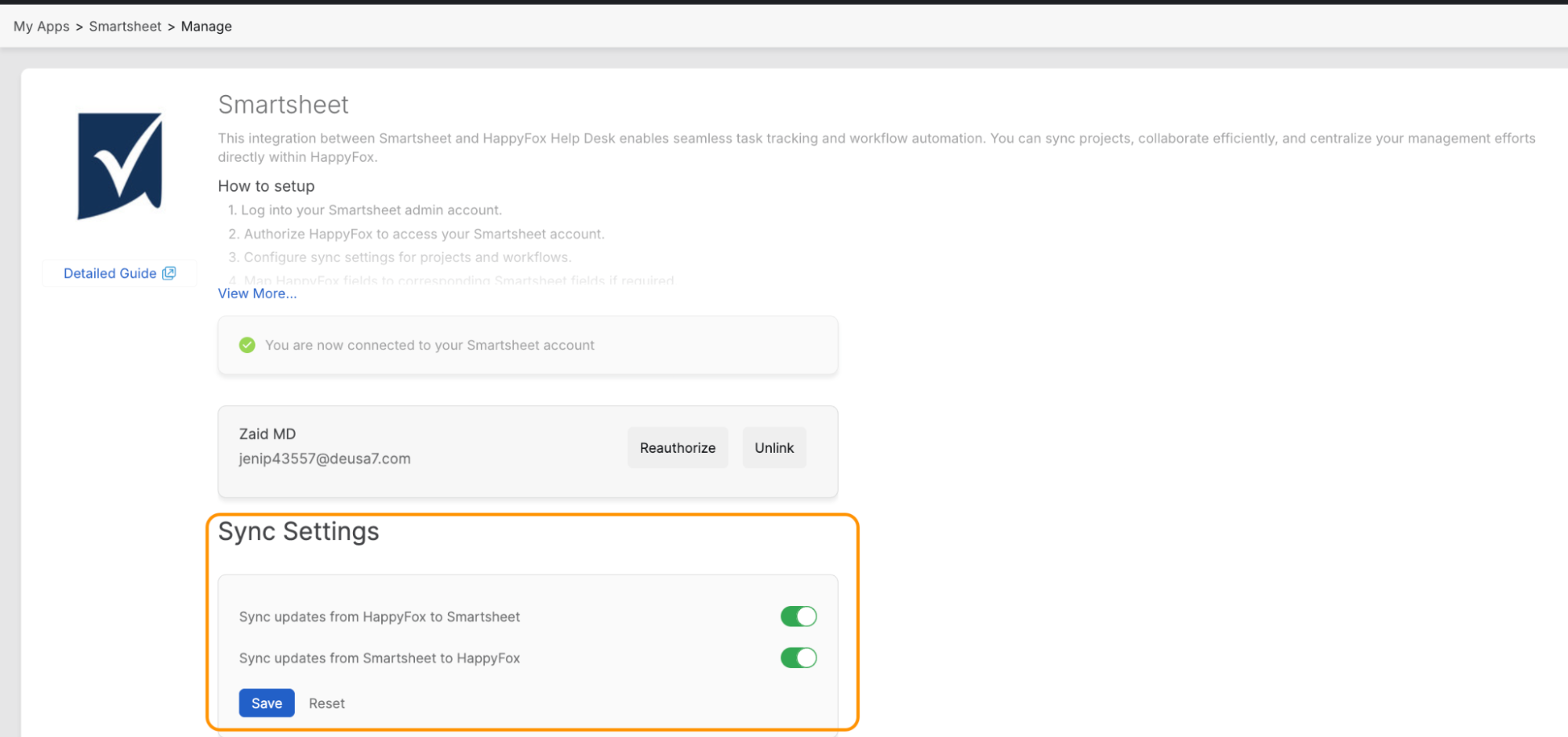
Task: Click the integration description paragraph
Action: pyautogui.click(x=877, y=148)
